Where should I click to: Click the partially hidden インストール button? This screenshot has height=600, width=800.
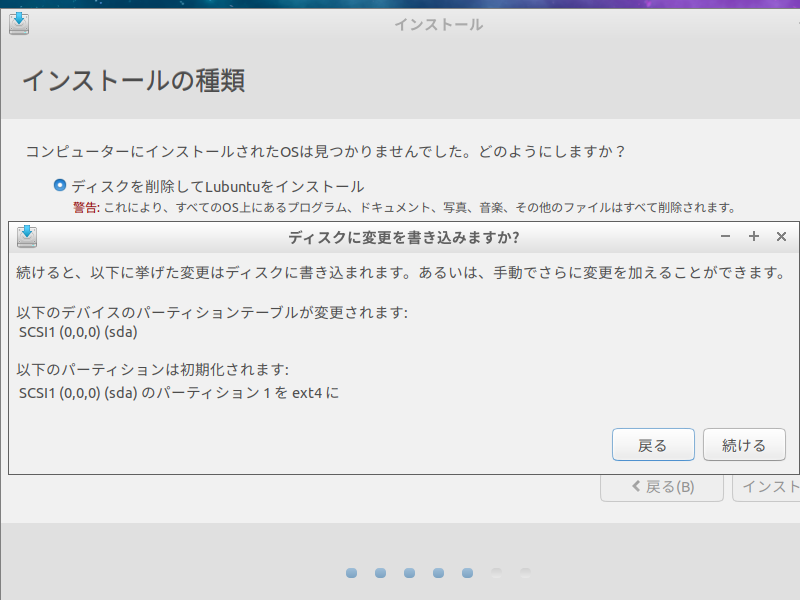[x=766, y=487]
